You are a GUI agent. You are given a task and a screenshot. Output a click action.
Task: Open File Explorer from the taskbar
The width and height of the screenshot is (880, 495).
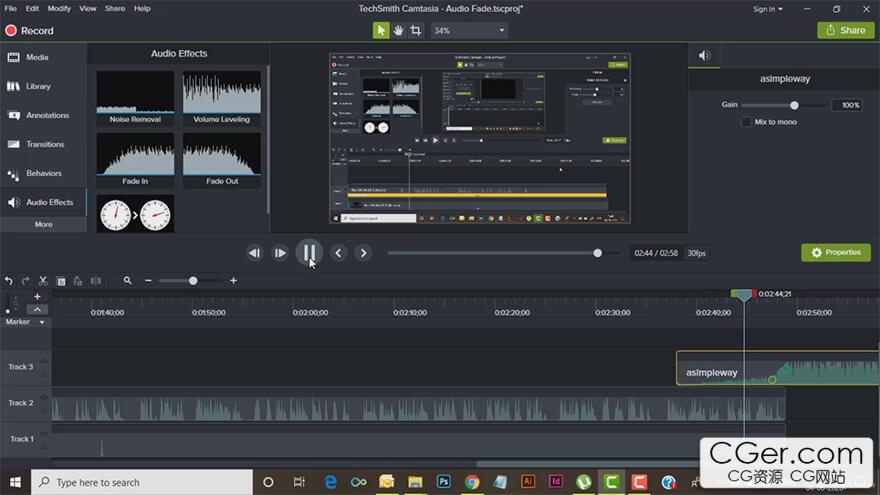click(415, 482)
